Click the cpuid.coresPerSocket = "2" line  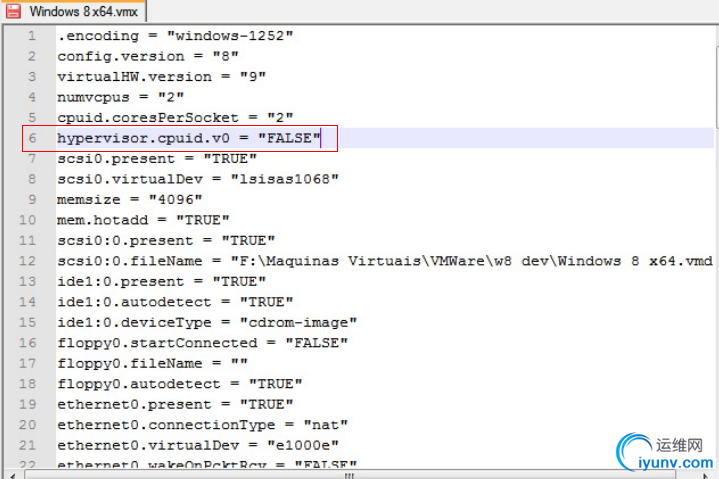[175, 118]
